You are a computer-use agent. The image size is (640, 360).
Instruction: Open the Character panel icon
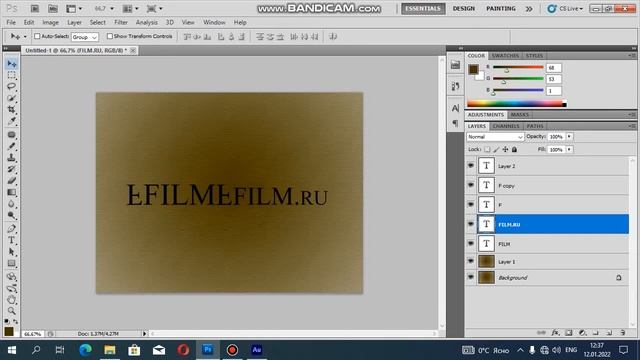456,108
